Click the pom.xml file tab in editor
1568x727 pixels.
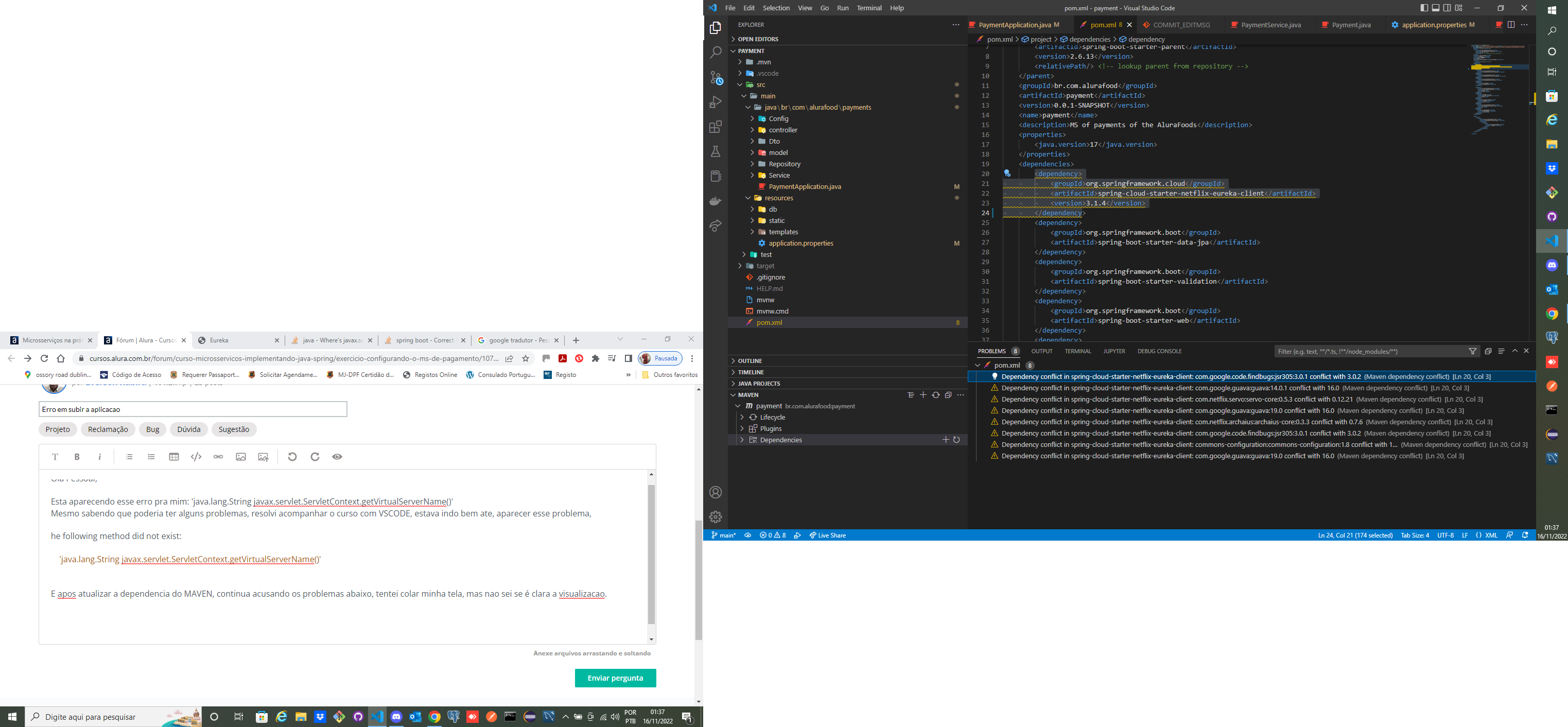click(x=1094, y=24)
